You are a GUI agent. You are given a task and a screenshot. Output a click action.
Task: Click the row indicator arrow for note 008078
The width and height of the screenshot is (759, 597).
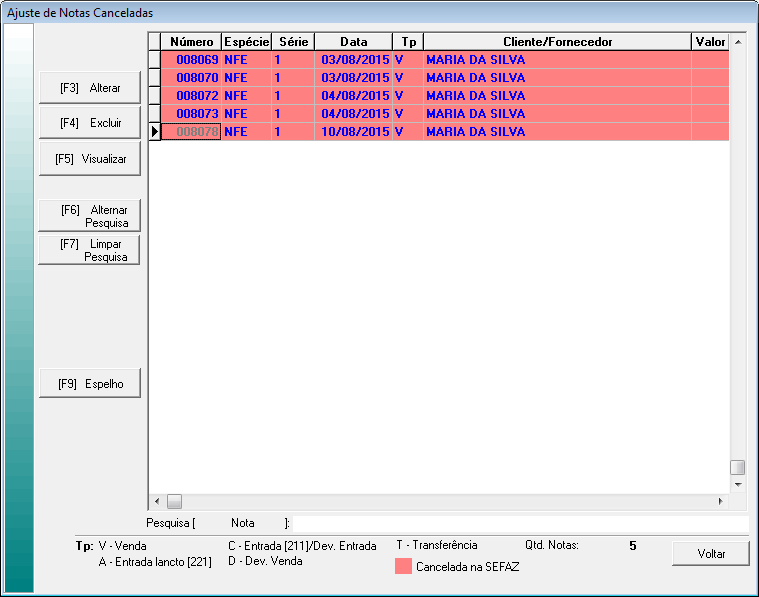click(154, 132)
